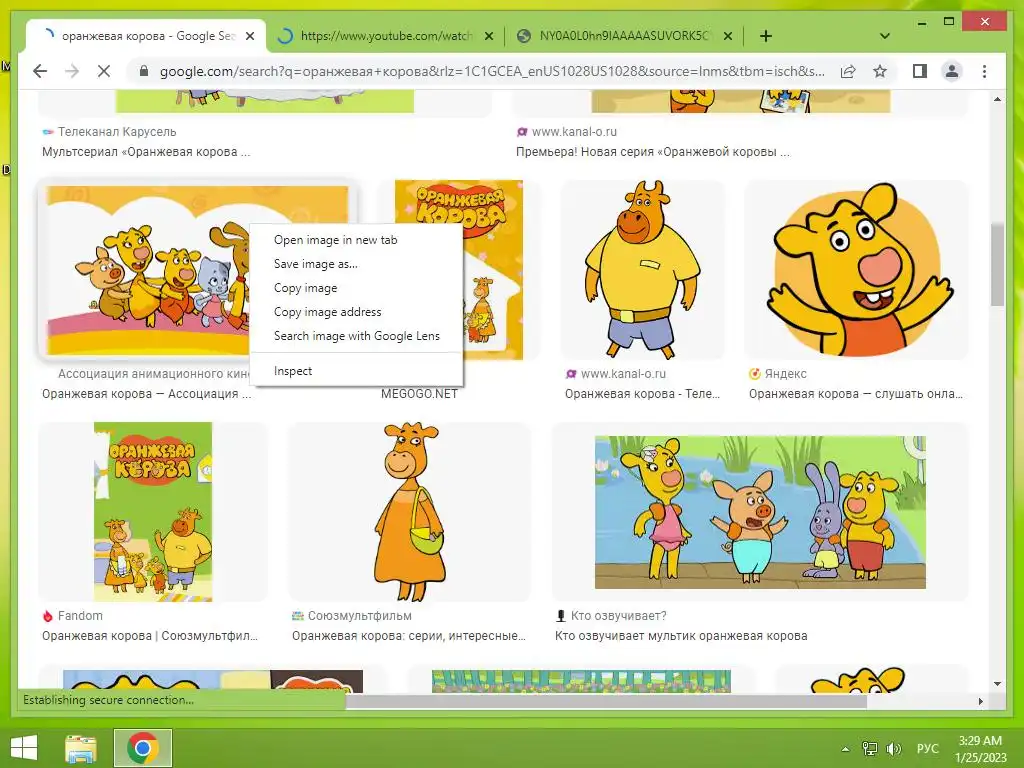View site security lock icon
The height and width of the screenshot is (768, 1024).
[x=144, y=71]
